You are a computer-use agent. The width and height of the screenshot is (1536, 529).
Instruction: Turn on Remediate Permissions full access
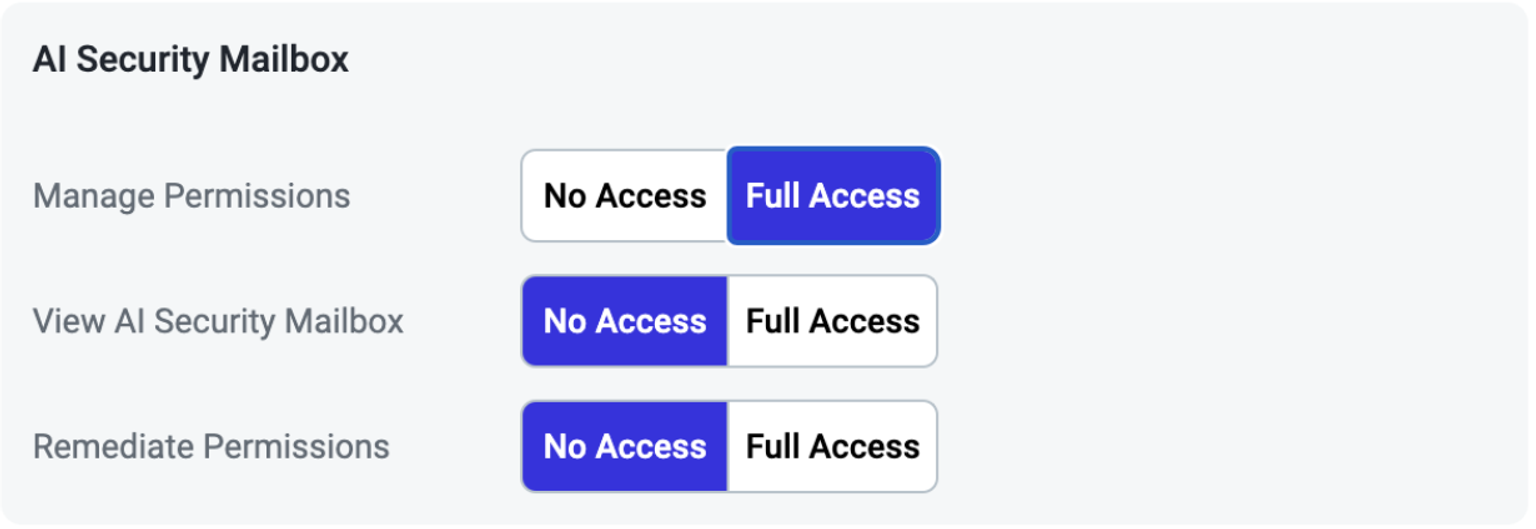pyautogui.click(x=832, y=446)
